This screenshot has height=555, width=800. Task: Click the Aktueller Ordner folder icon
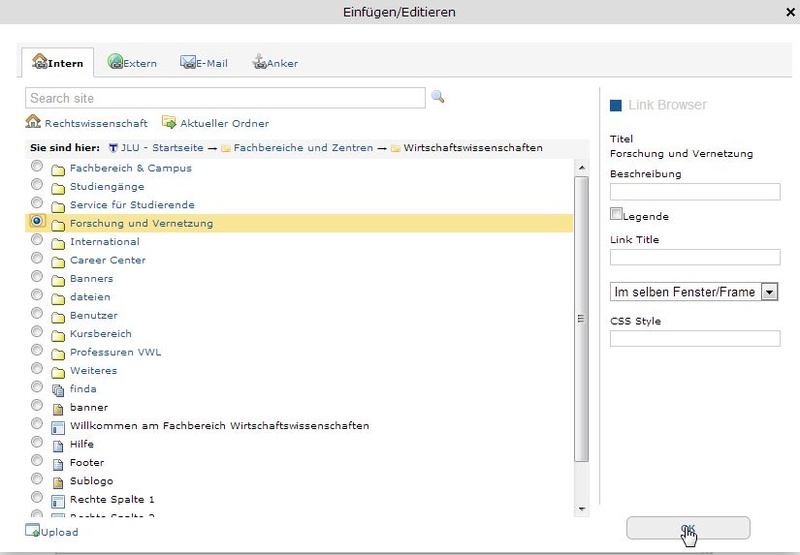click(x=169, y=122)
